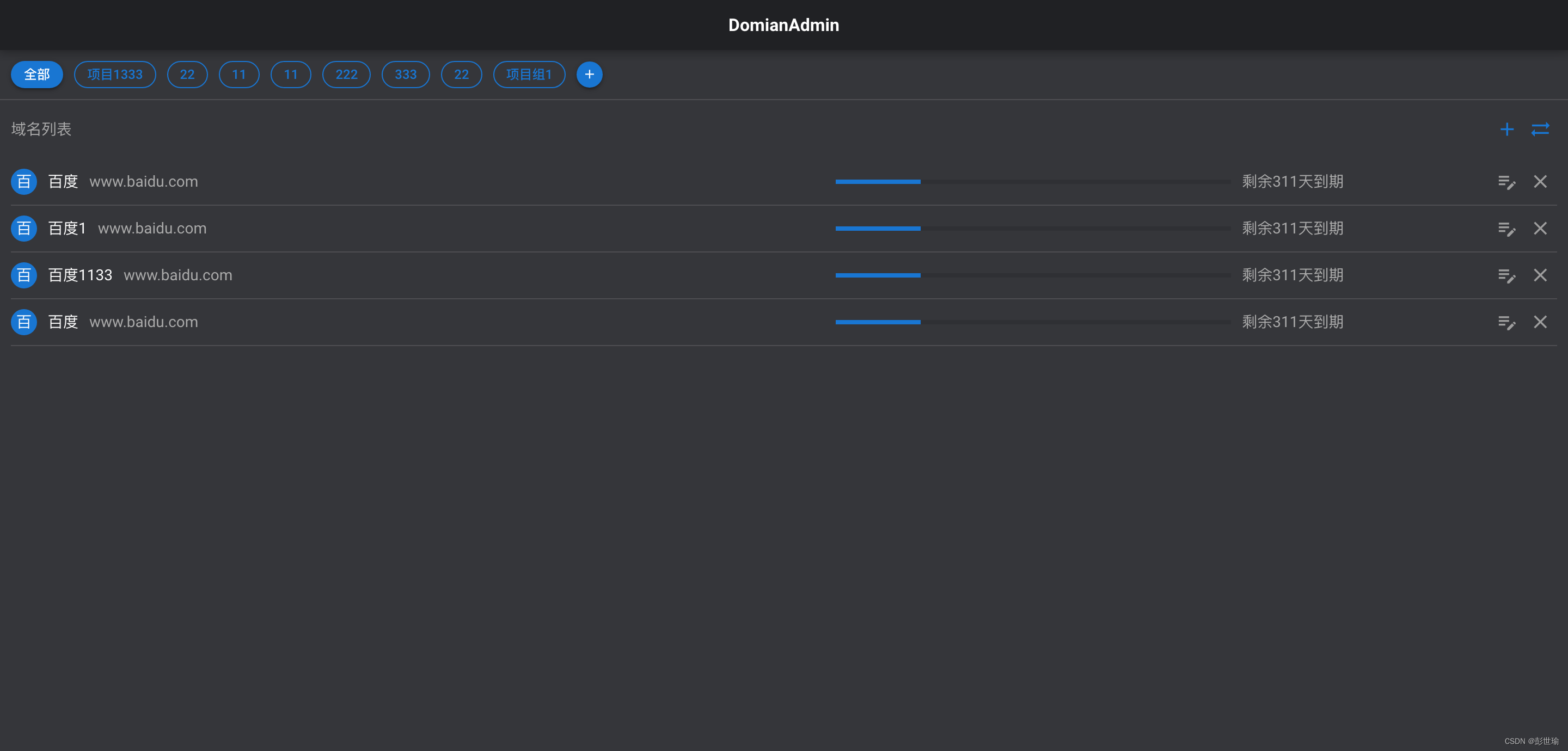Viewport: 1568px width, 751px height.
Task: Switch to the 333 group chip
Action: [x=406, y=74]
